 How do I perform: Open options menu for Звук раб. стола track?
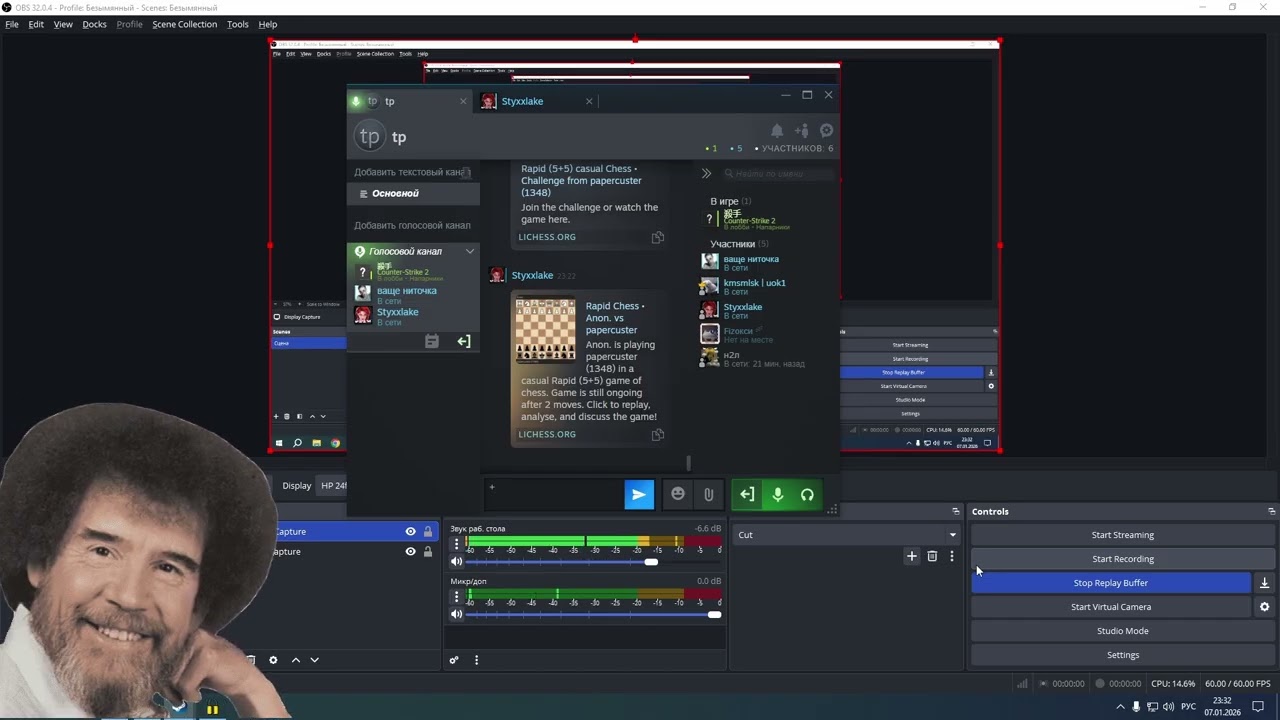click(457, 545)
